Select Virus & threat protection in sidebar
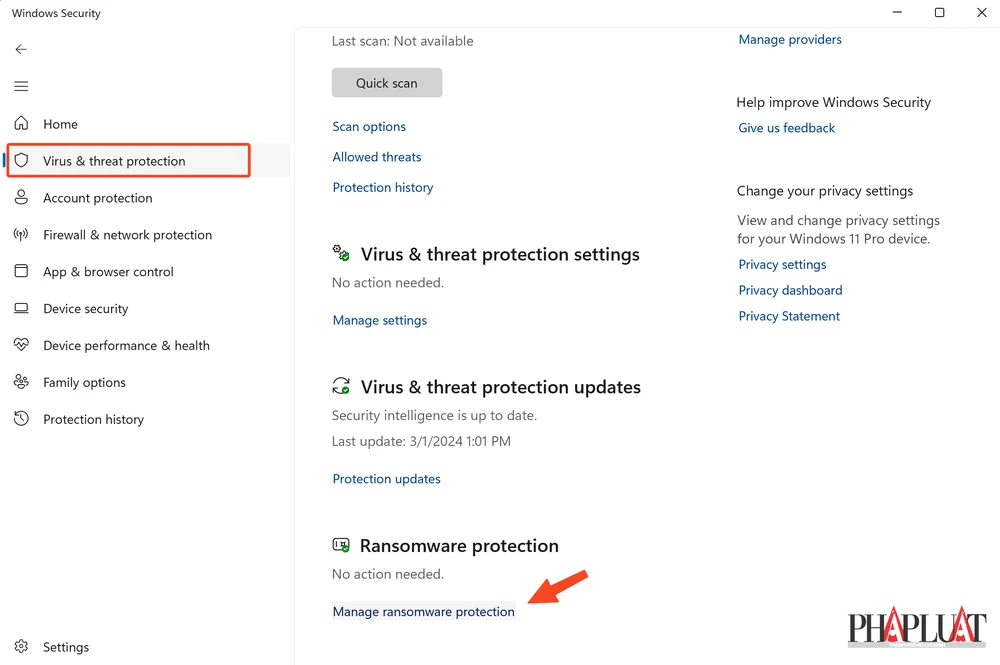 coord(114,161)
